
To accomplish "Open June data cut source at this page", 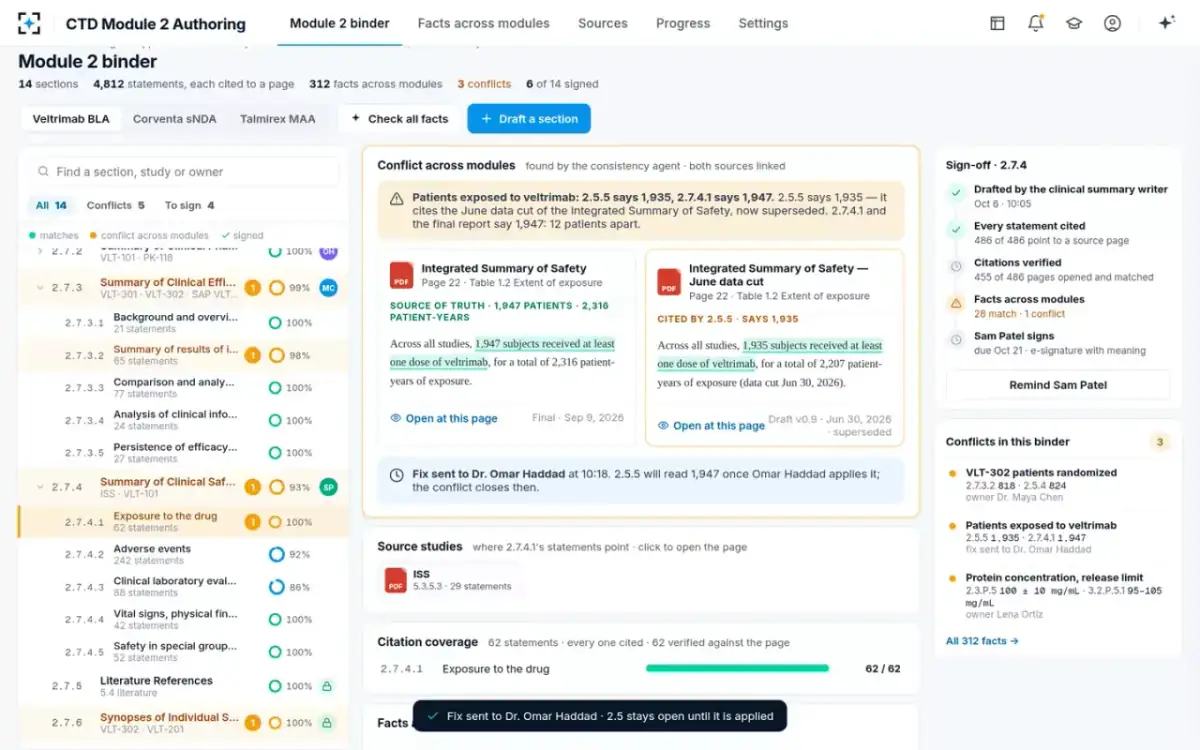I will (711, 426).
